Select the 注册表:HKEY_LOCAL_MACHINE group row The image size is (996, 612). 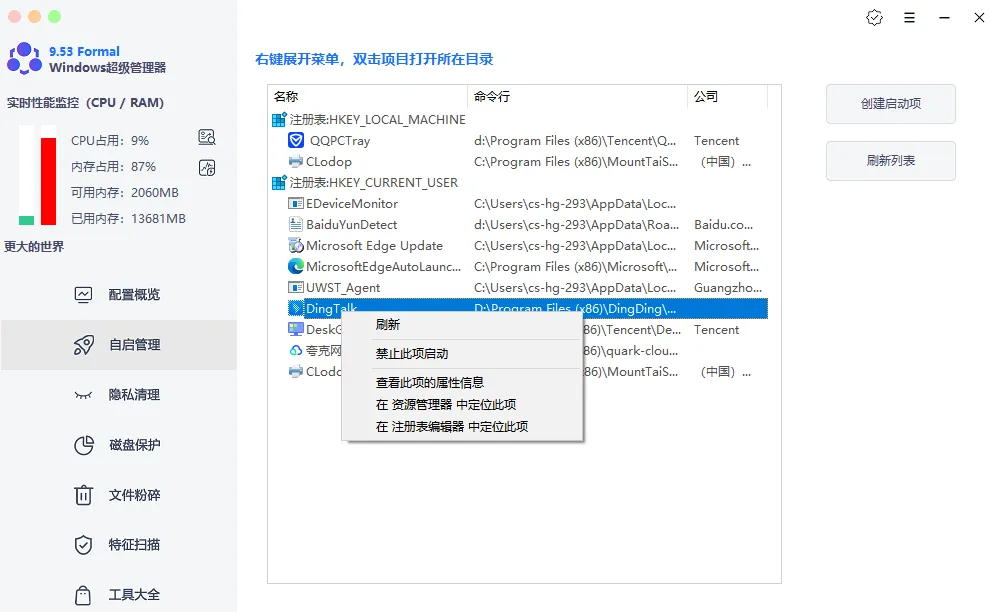click(377, 119)
